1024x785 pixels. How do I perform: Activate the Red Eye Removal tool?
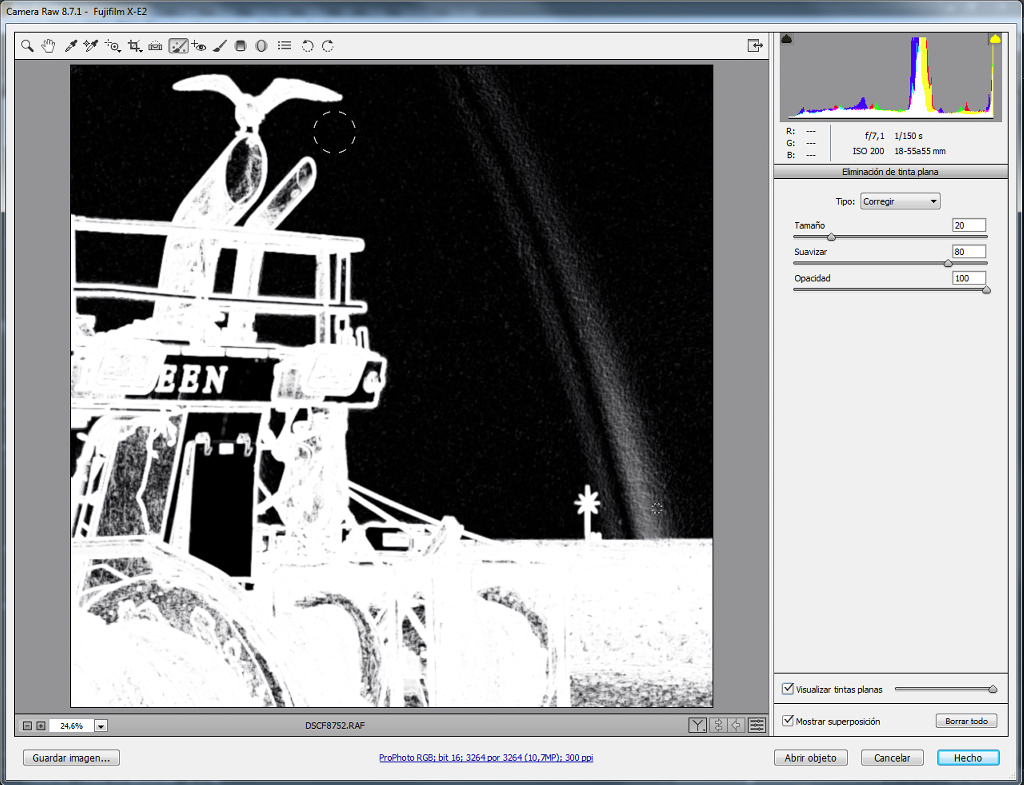click(199, 46)
